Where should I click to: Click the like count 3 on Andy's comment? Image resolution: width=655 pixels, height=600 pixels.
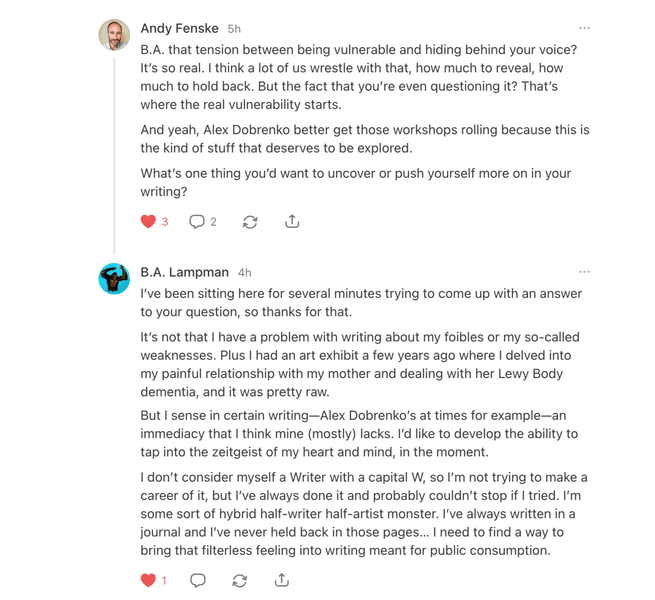click(165, 222)
